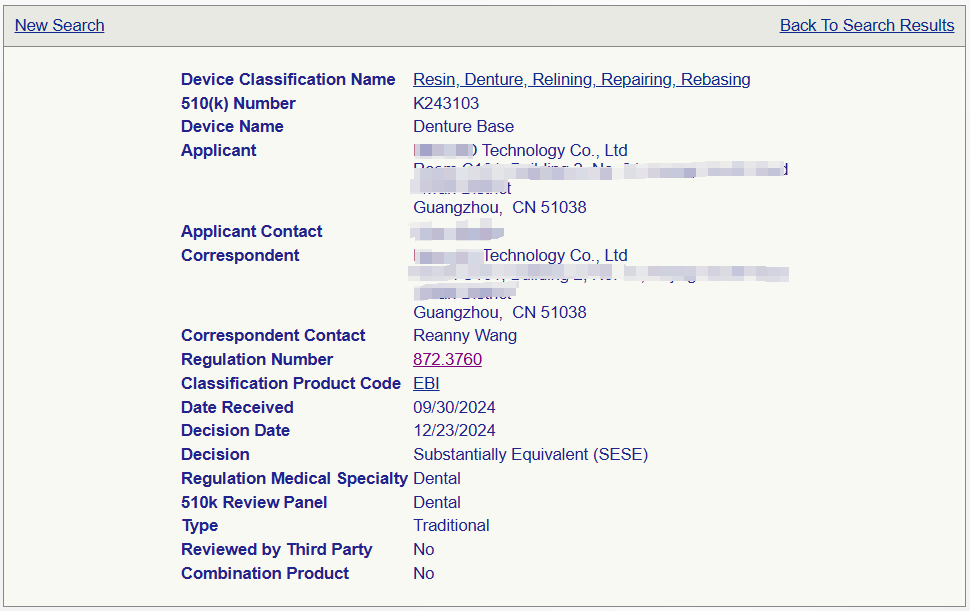
Task: Open Resin, Denture, Relining classification link
Action: [581, 80]
